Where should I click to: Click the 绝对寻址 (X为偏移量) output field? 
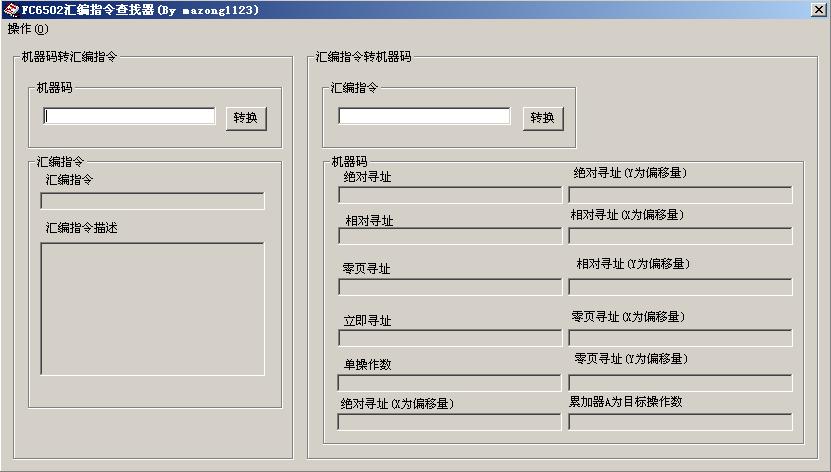click(x=450, y=422)
